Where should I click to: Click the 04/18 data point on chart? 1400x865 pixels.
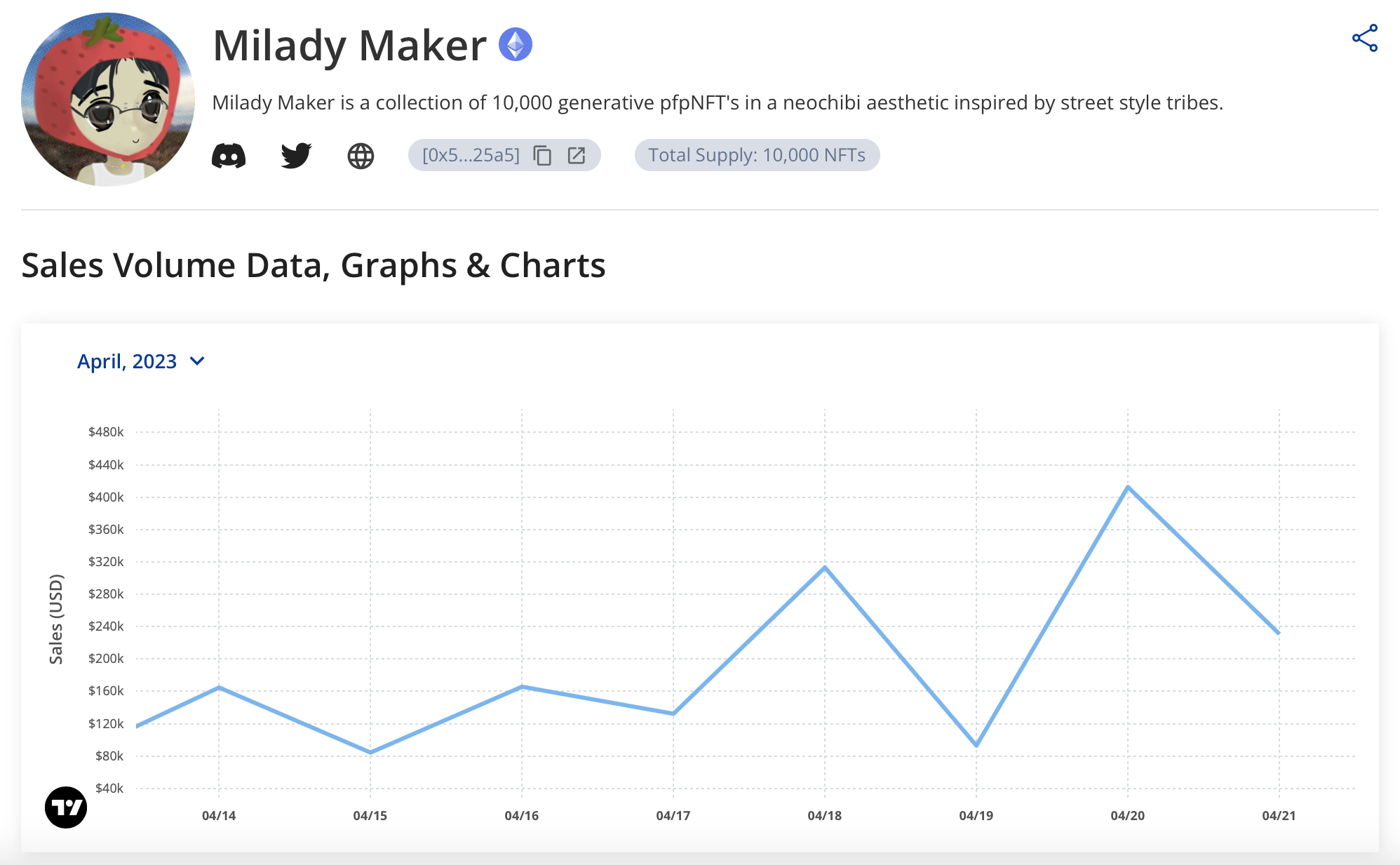825,567
